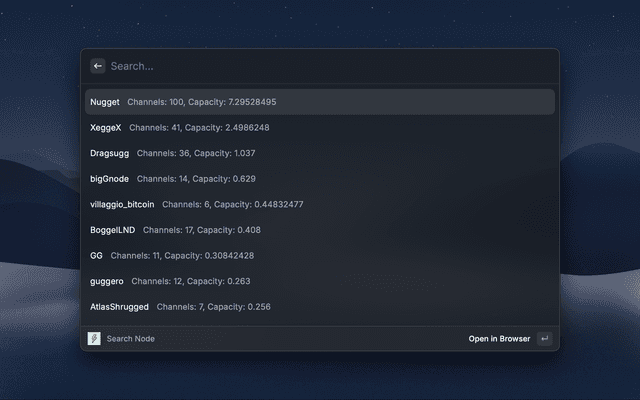Click XeggeX's Channels: 41 details text
This screenshot has width=640, height=400.
pos(155,128)
